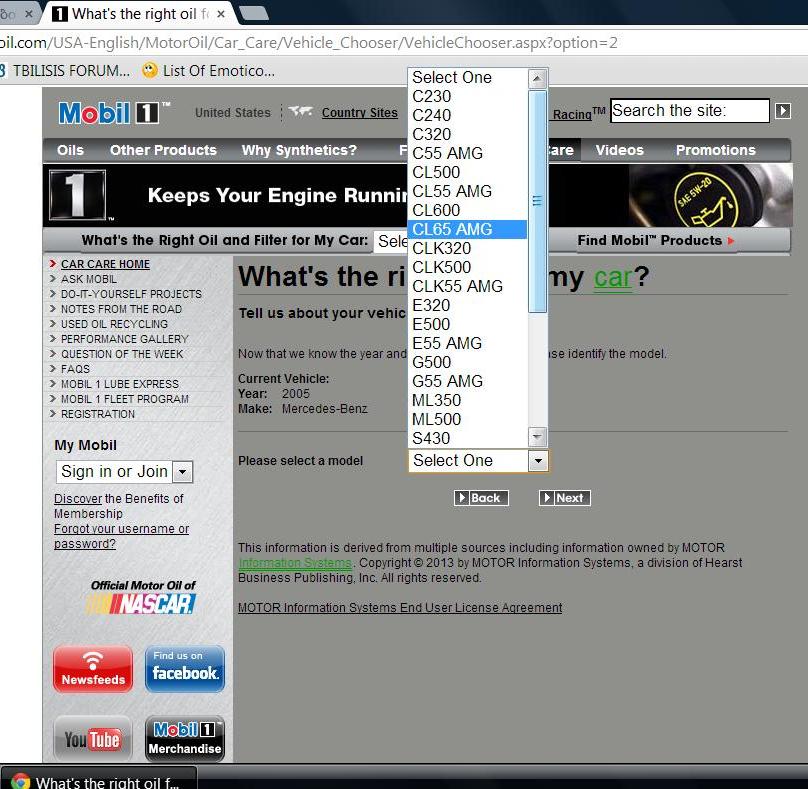Open MOBIL 1 LUBE EXPRESS sidebar link

(120, 384)
